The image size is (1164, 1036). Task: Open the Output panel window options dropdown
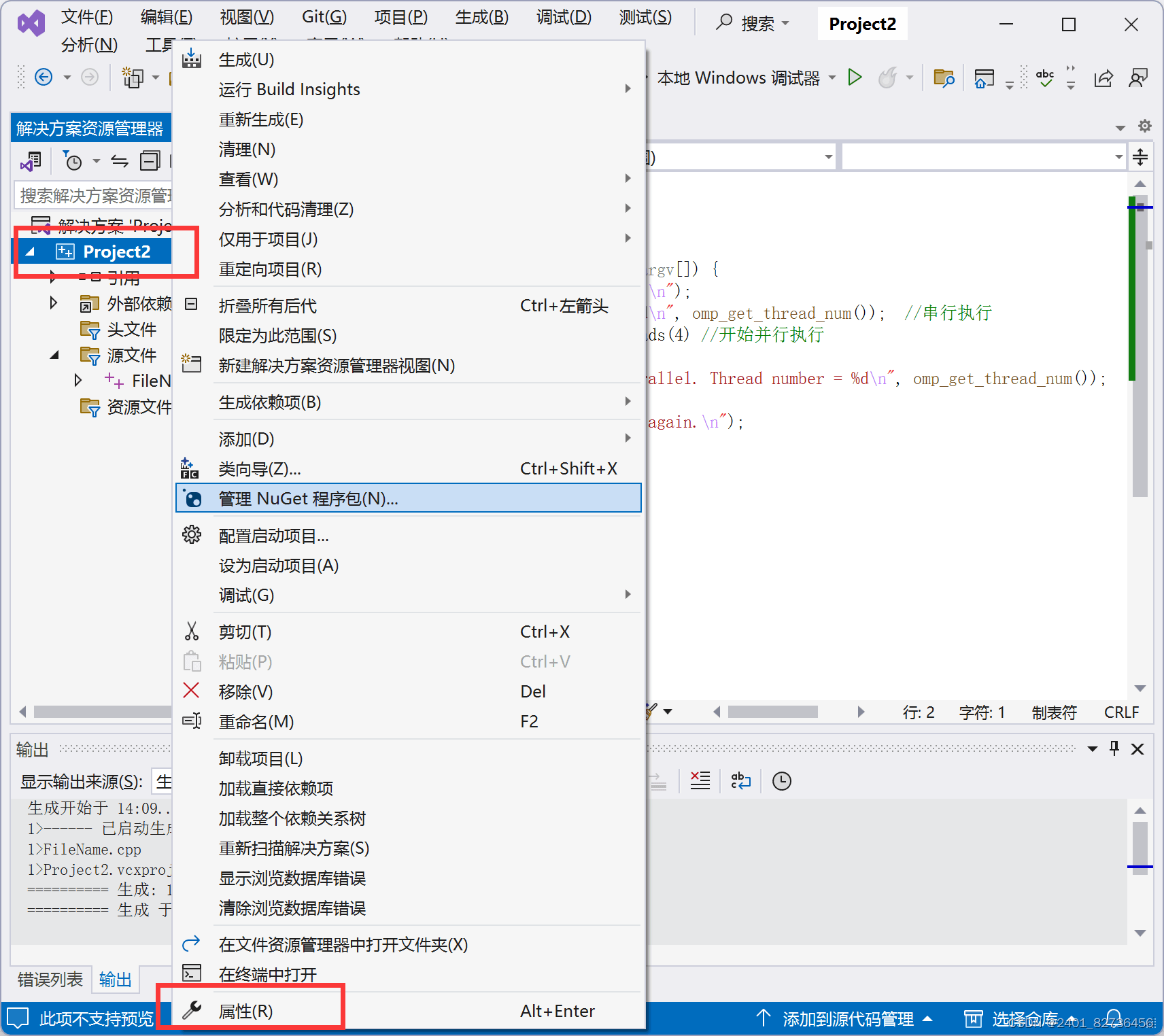pos(1093,748)
